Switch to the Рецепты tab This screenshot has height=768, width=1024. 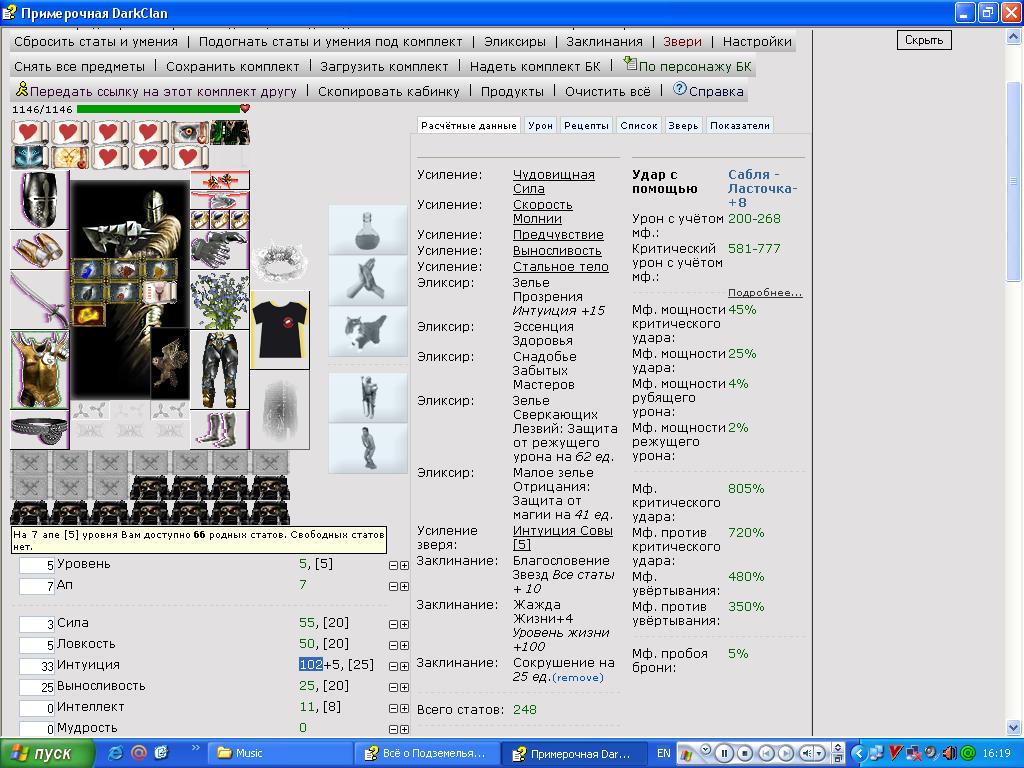click(586, 125)
